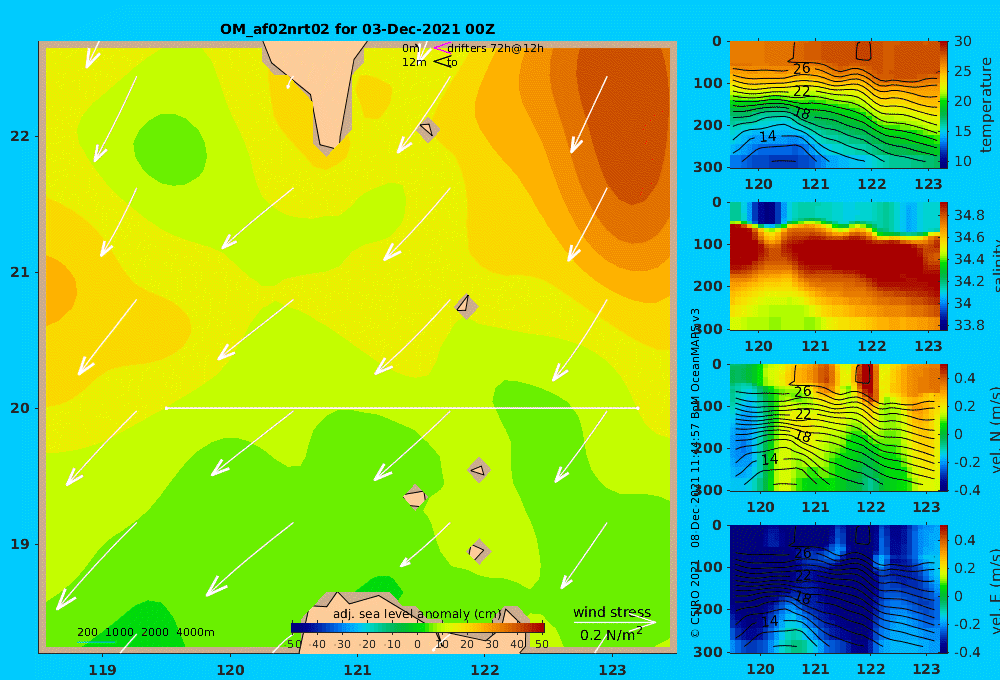
Task: Click the '34.8' tick on salinity color bar
Action: pos(969,215)
